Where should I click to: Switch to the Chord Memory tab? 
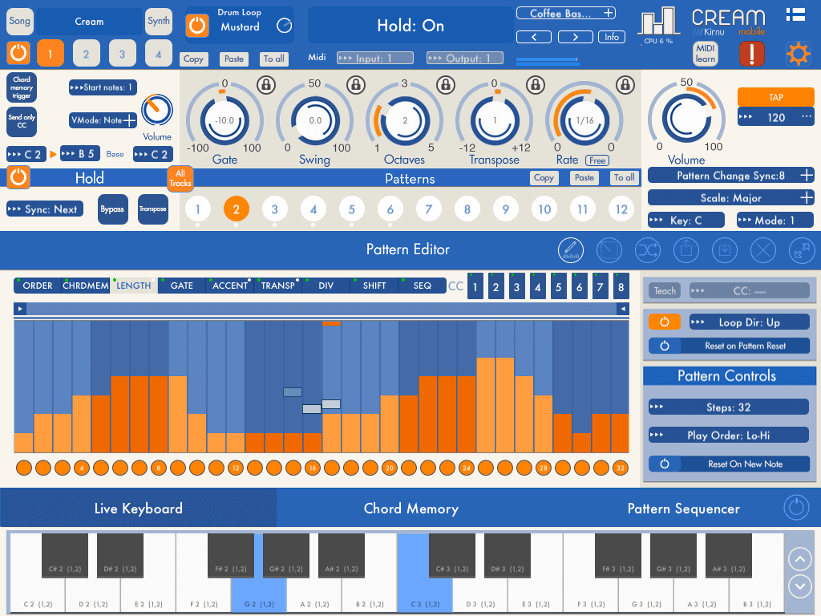pos(411,508)
